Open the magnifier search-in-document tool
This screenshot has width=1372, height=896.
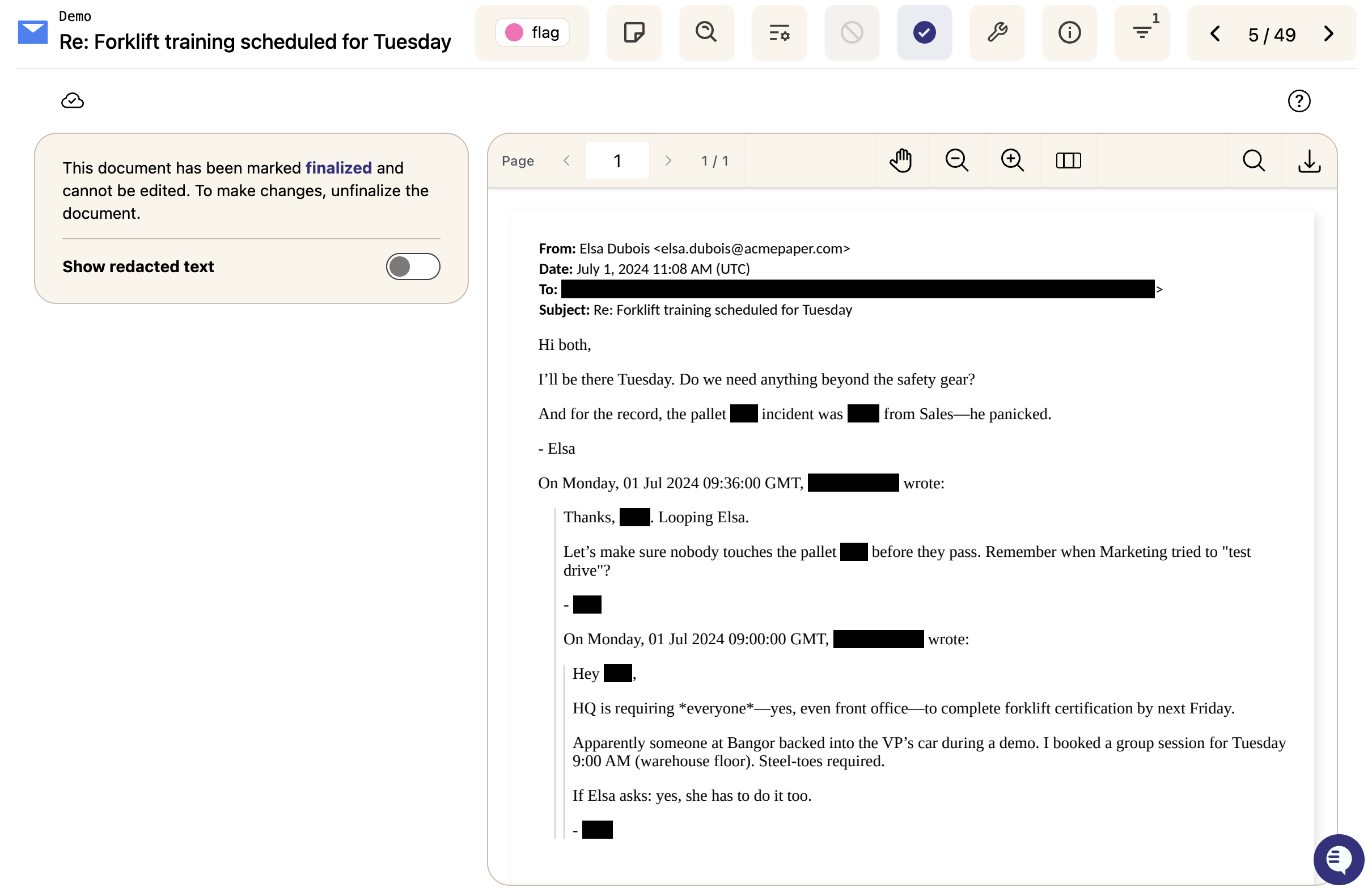click(x=706, y=32)
